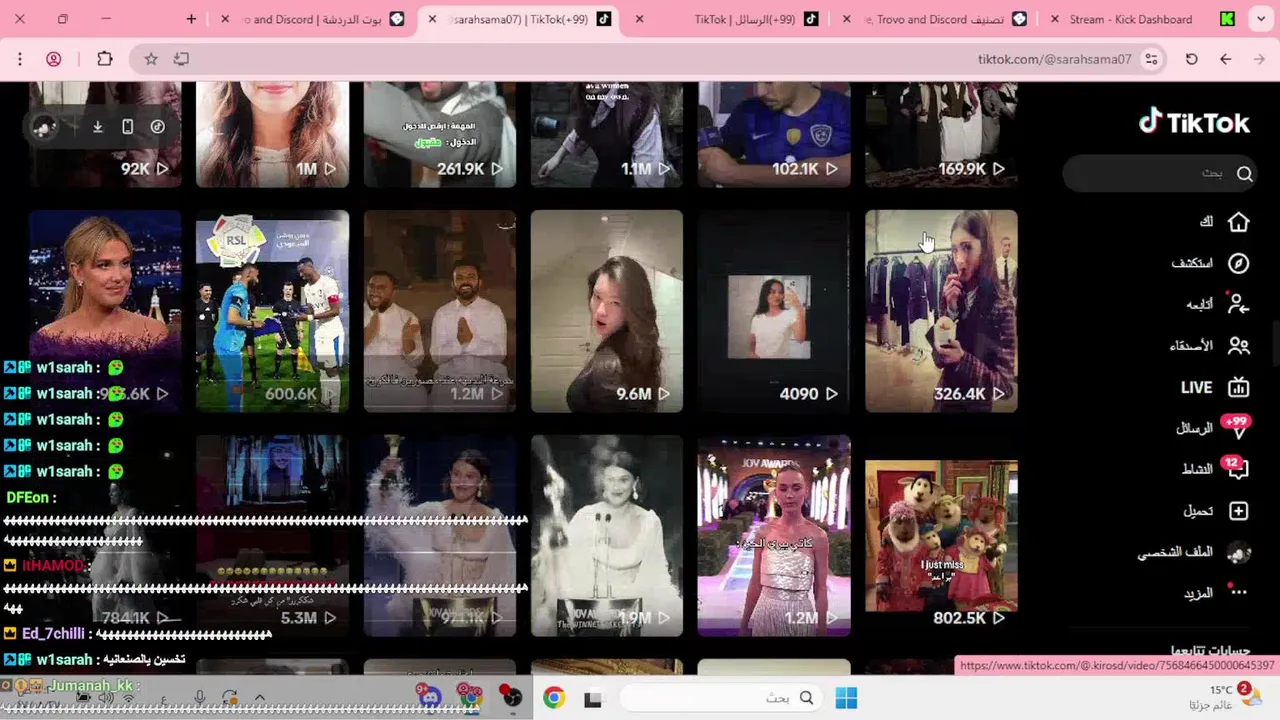Viewport: 1280px width, 720px height.
Task: Click the TikTok logo
Action: 1194,122
